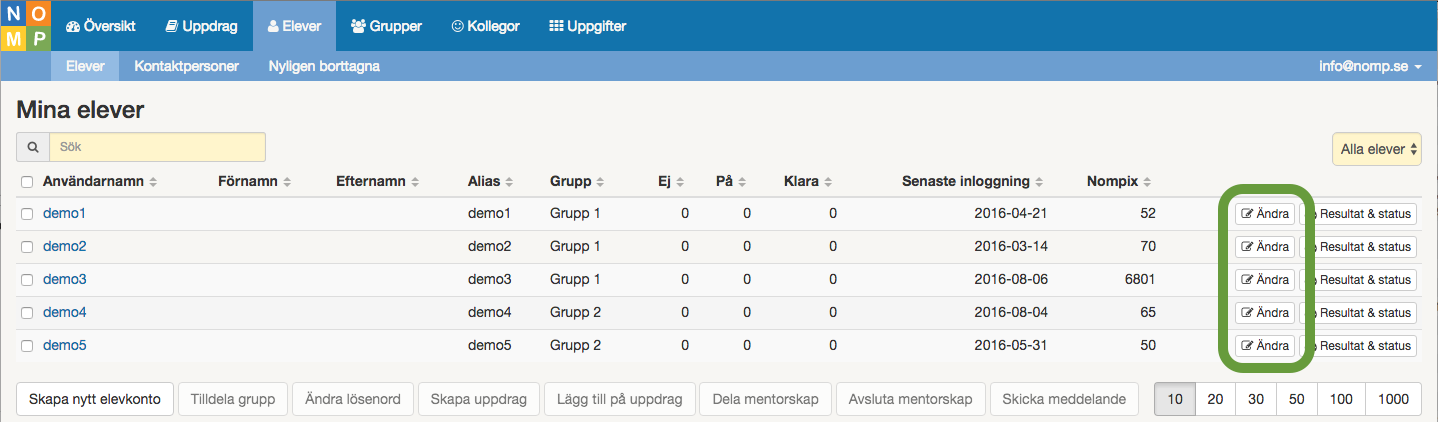Tick the demo3 row checkbox

point(27,280)
